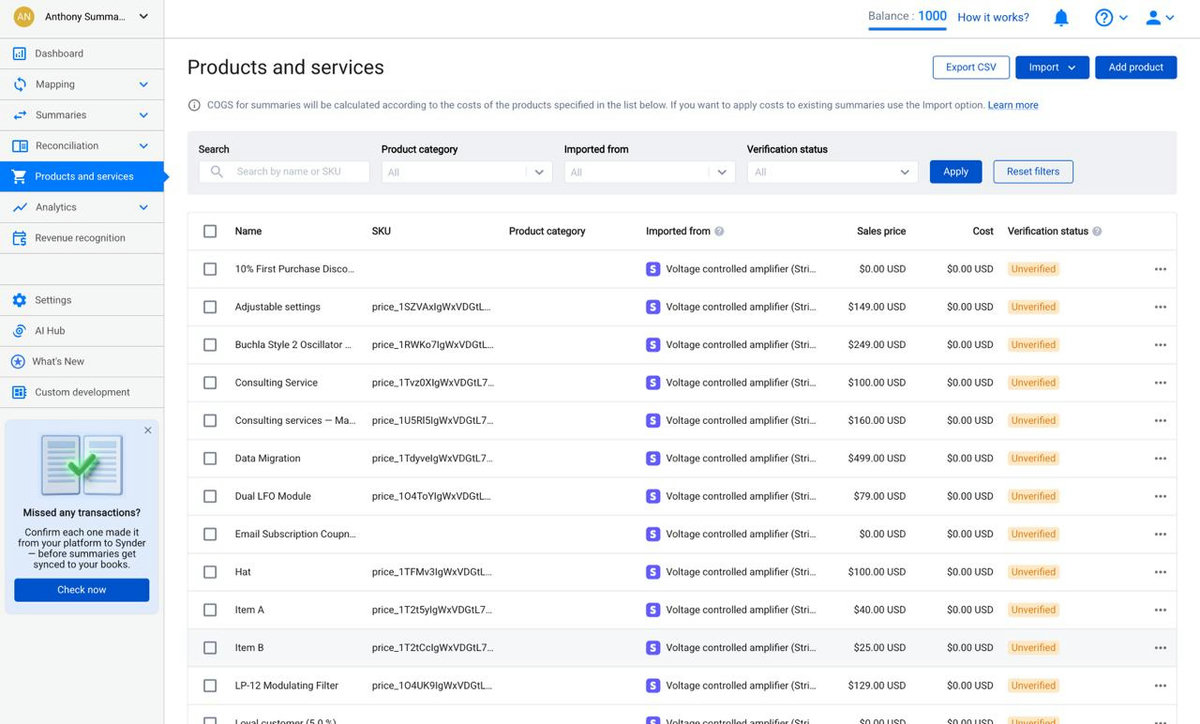The image size is (1200, 724).
Task: Click the AN account avatar
Action: [23, 17]
